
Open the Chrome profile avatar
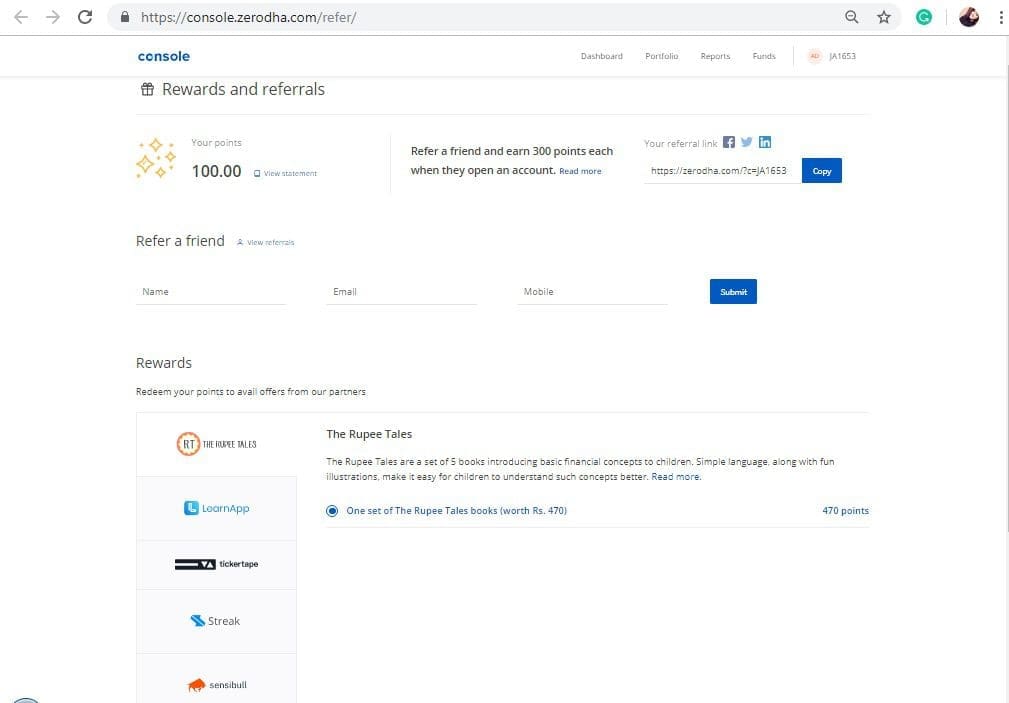tap(968, 17)
